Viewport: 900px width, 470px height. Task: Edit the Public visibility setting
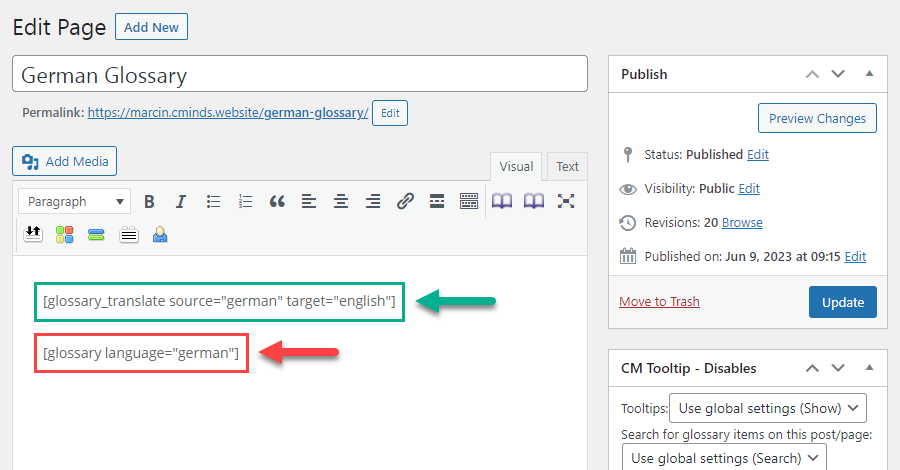point(749,188)
